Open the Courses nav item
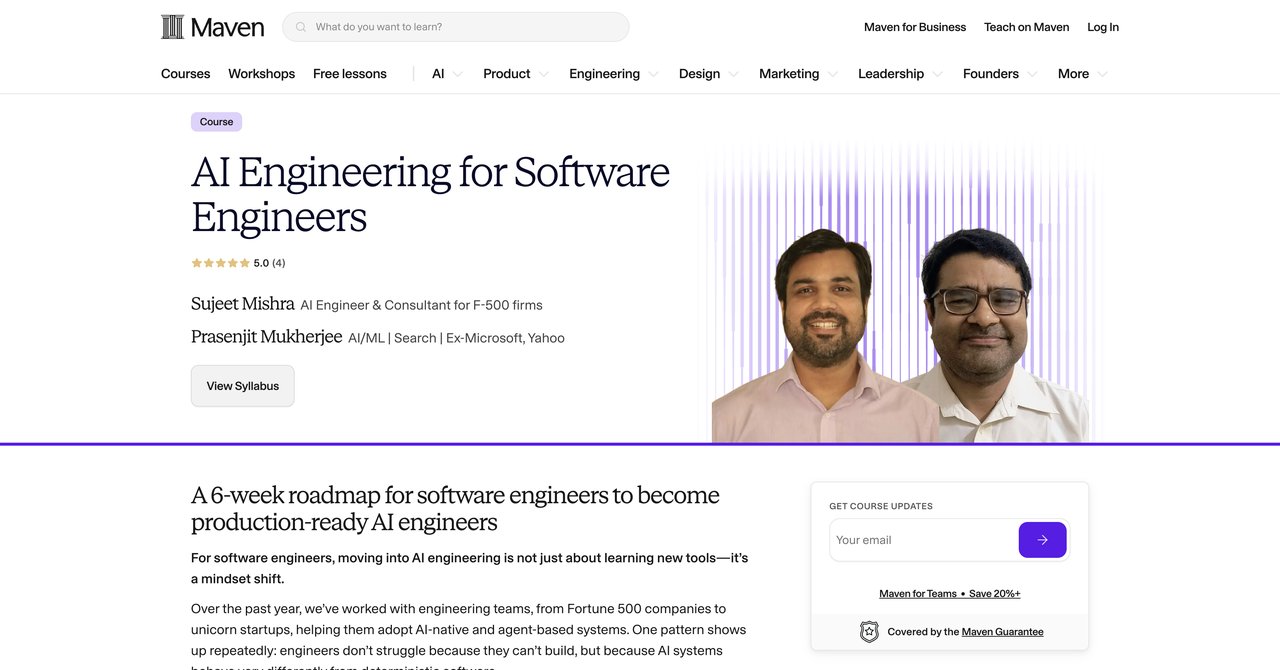 tap(186, 74)
